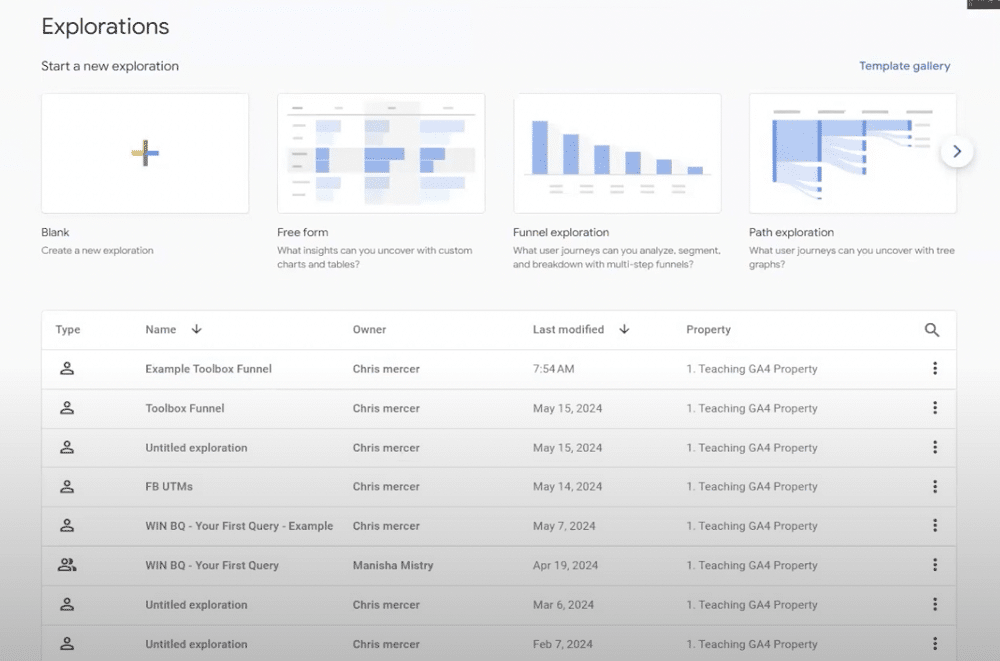Open WIN BQ - Your First Query - Example
Viewport: 1000px width, 661px height.
239,526
